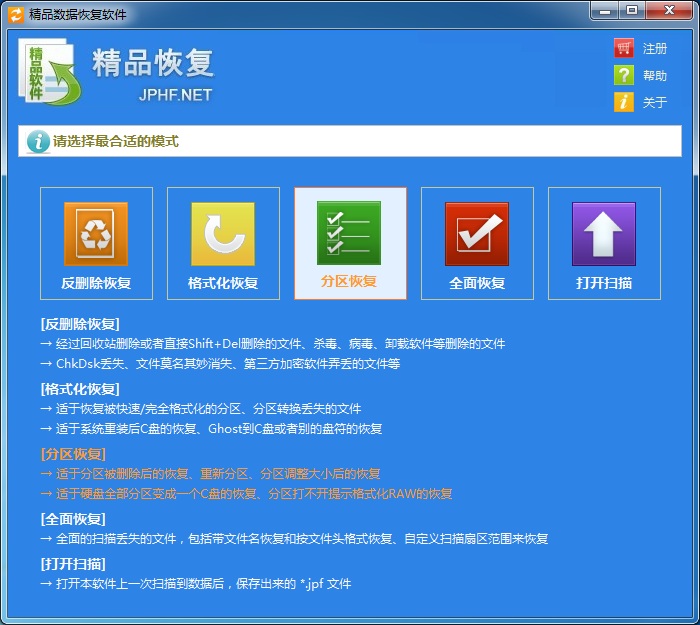Open the 帮助 help link
The height and width of the screenshot is (625, 700).
point(654,75)
